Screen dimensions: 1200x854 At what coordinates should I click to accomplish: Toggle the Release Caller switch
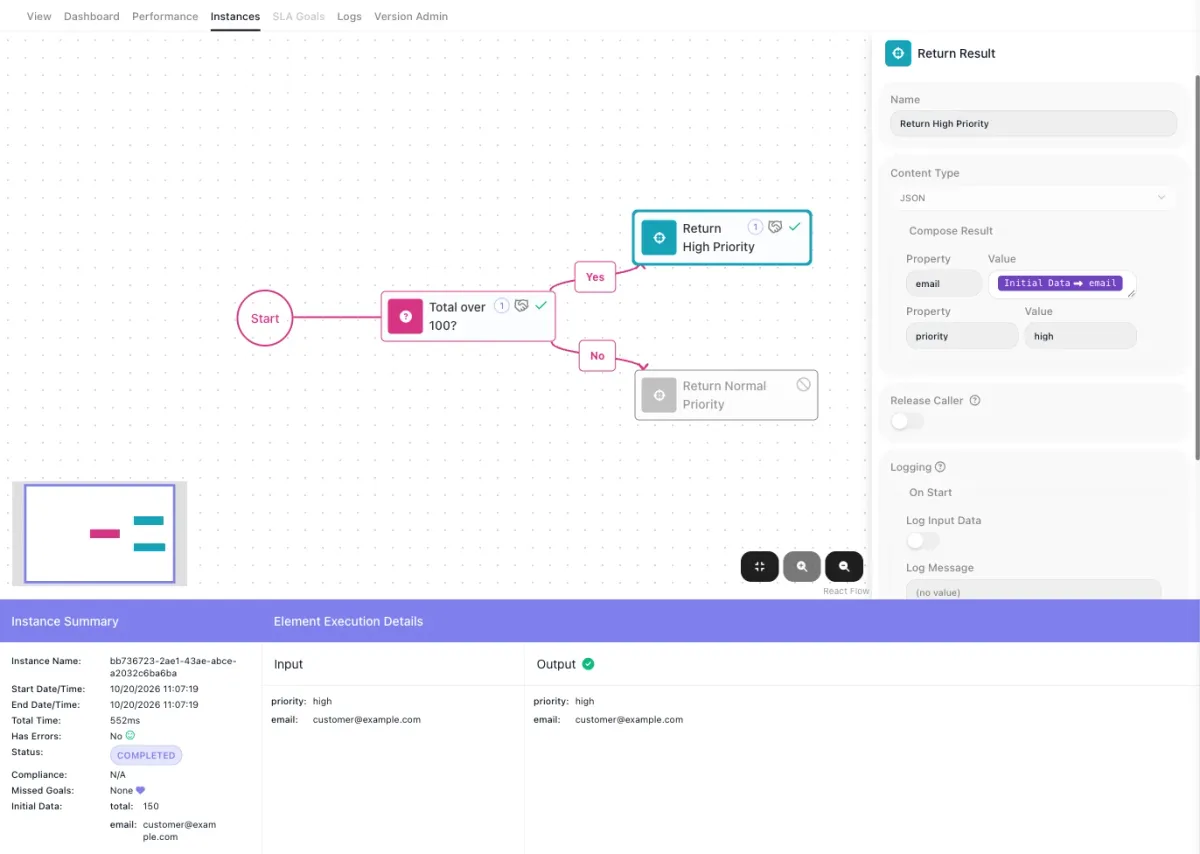(907, 421)
